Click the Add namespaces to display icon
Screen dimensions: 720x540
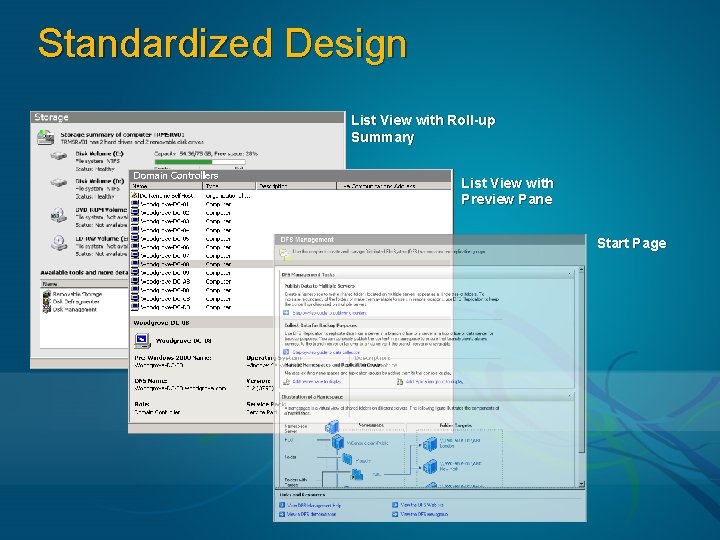click(287, 382)
